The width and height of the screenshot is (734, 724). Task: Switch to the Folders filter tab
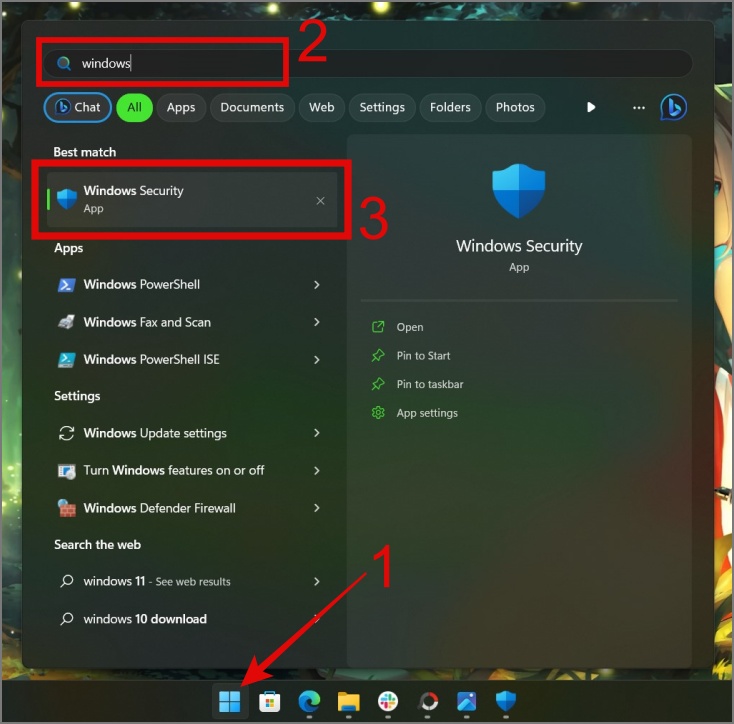[x=450, y=107]
